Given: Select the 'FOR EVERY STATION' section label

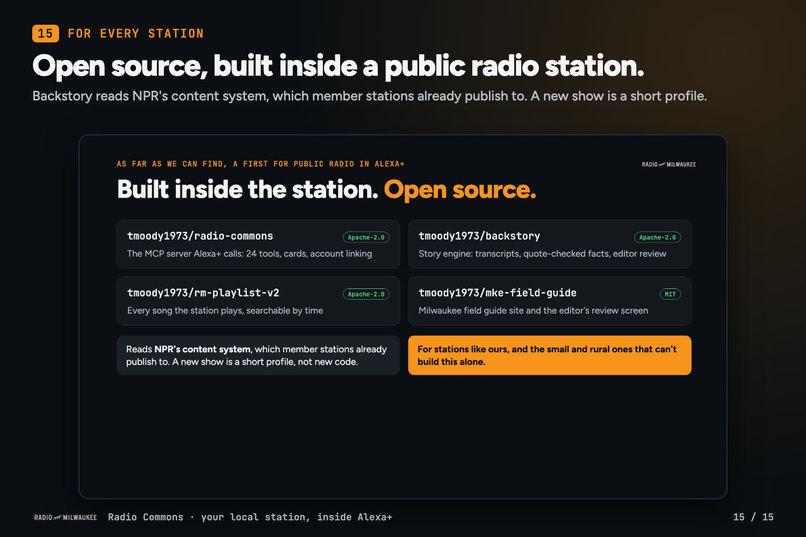Looking at the screenshot, I should coord(136,34).
